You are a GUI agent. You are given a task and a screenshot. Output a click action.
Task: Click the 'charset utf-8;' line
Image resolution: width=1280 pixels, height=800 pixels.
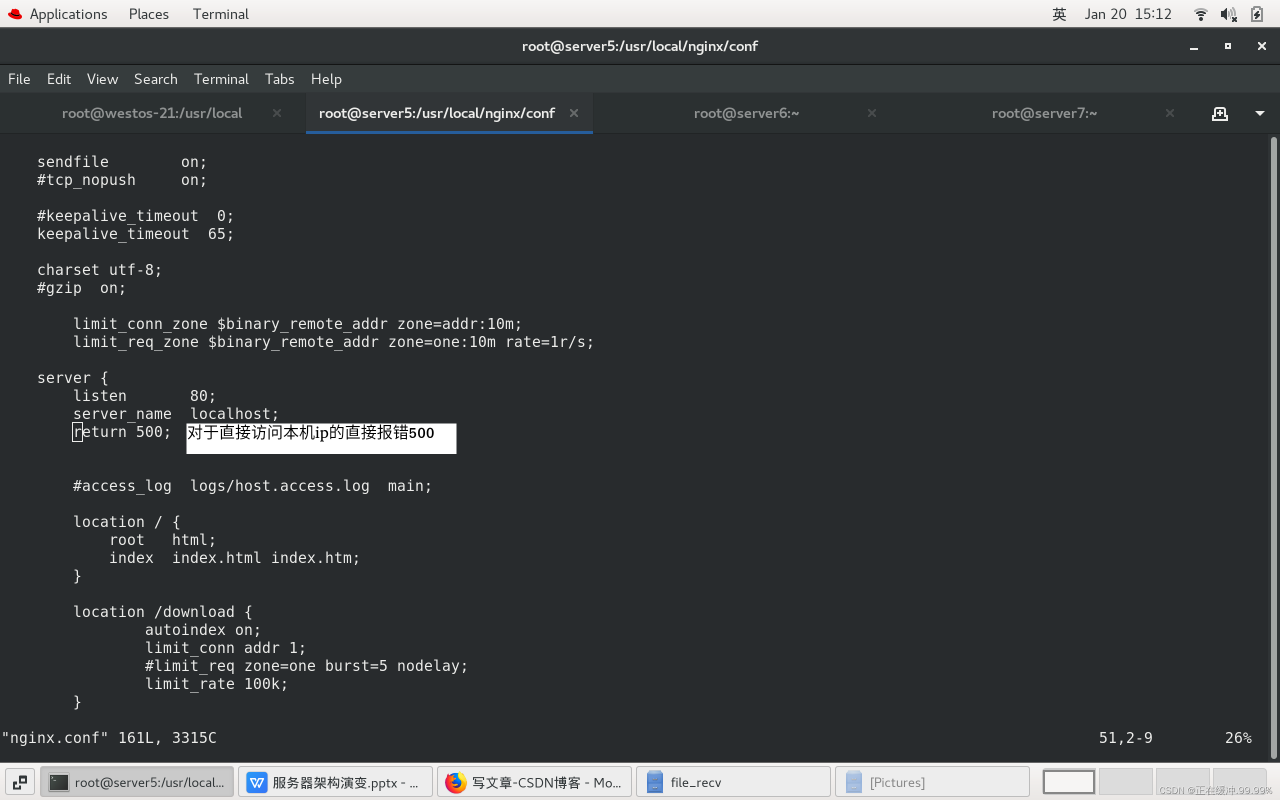pyautogui.click(x=100, y=270)
